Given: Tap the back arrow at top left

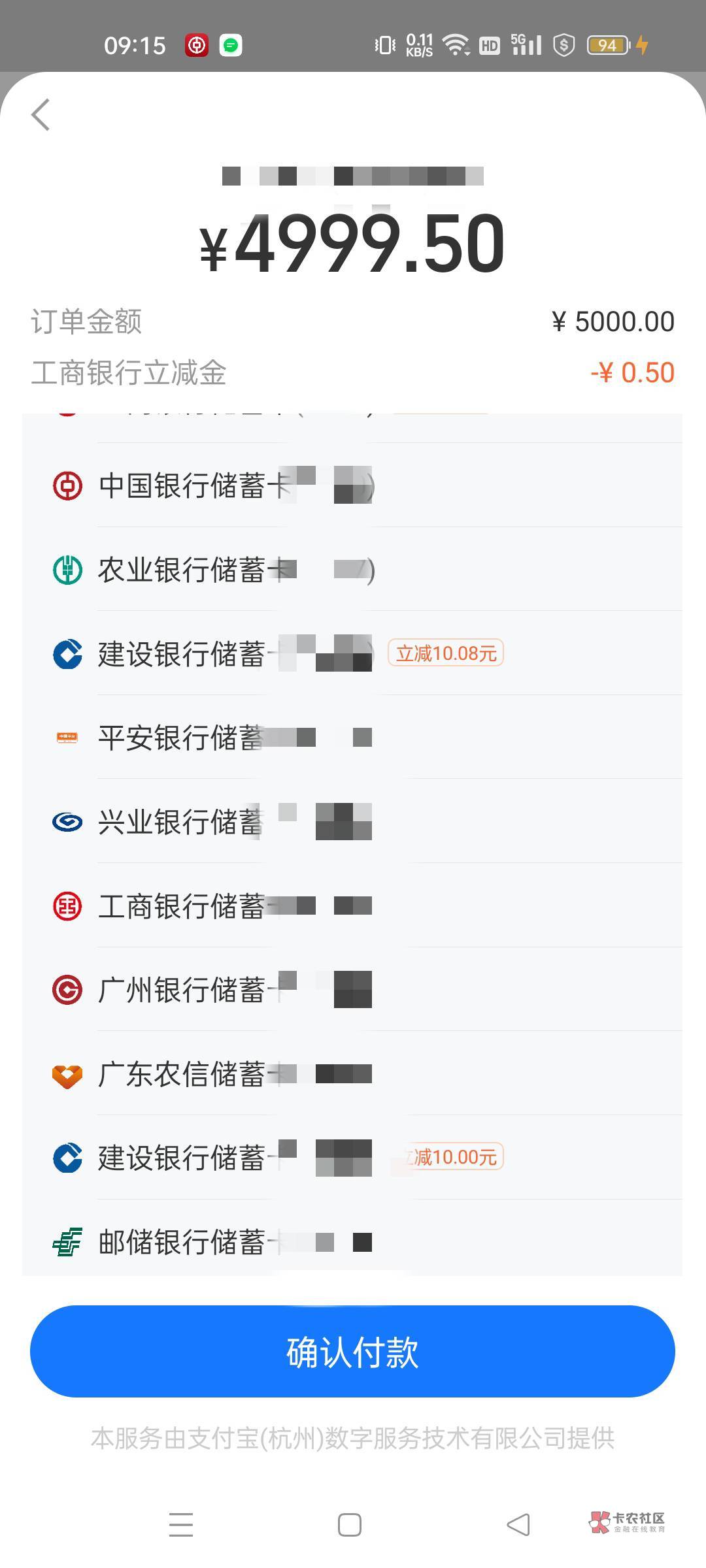Looking at the screenshot, I should (41, 115).
